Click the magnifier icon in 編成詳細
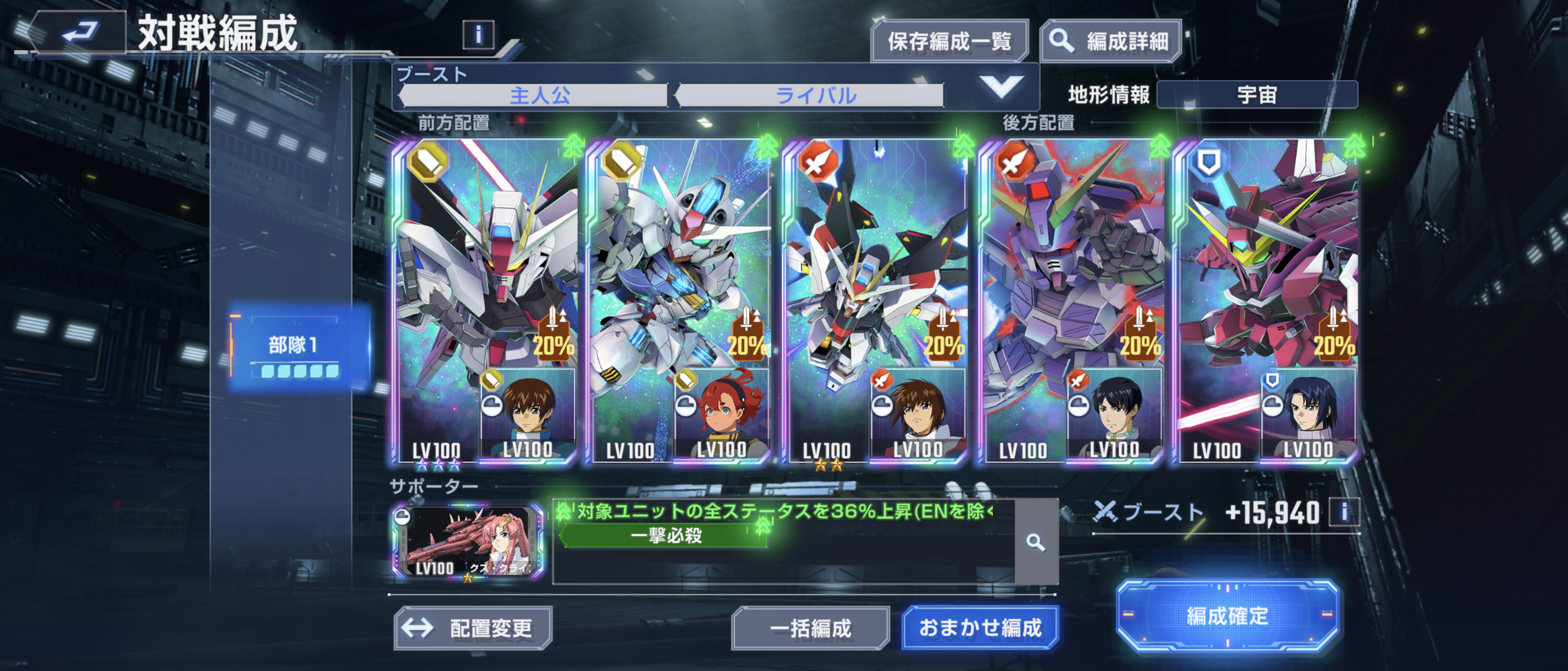Viewport: 1568px width, 671px height. (1061, 41)
